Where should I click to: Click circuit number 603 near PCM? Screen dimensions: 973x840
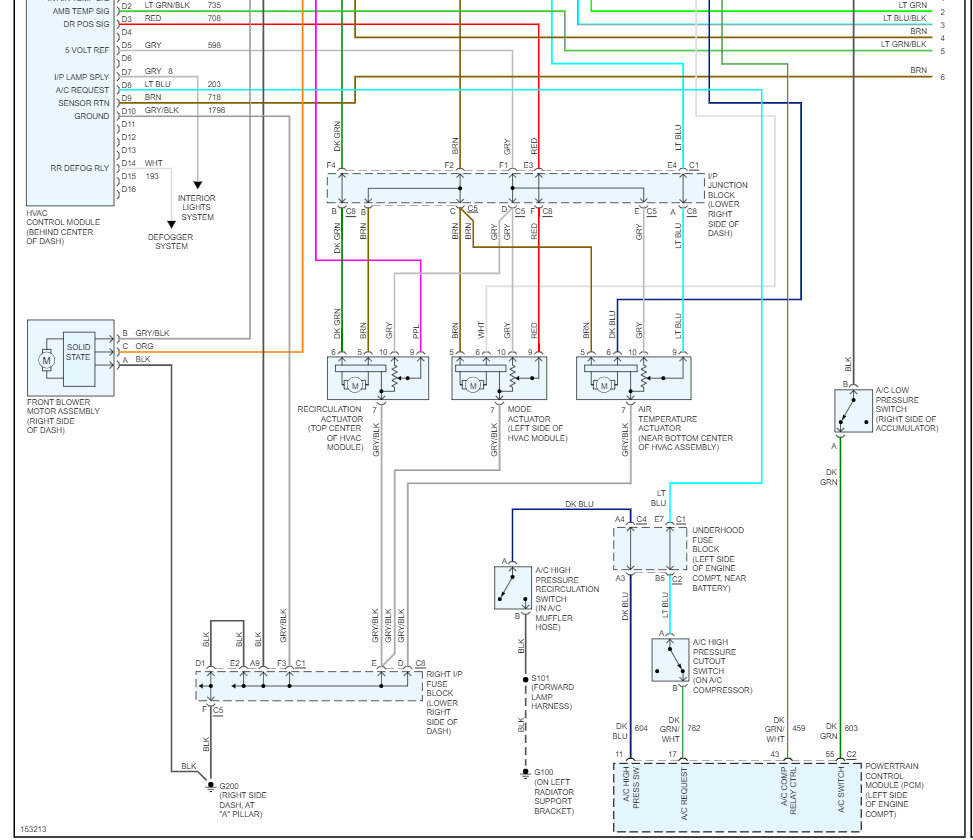click(x=851, y=728)
